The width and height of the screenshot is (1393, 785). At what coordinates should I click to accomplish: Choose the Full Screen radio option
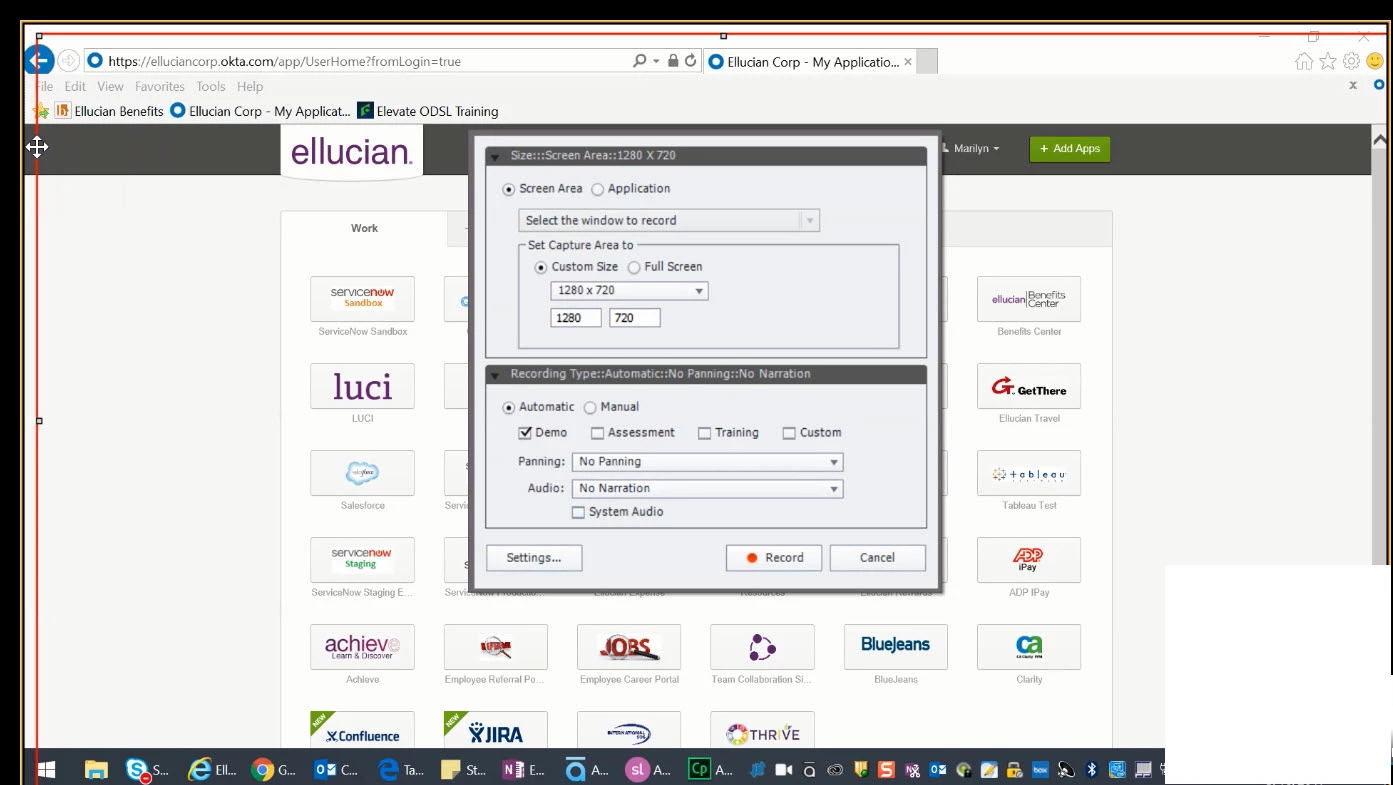click(x=634, y=267)
